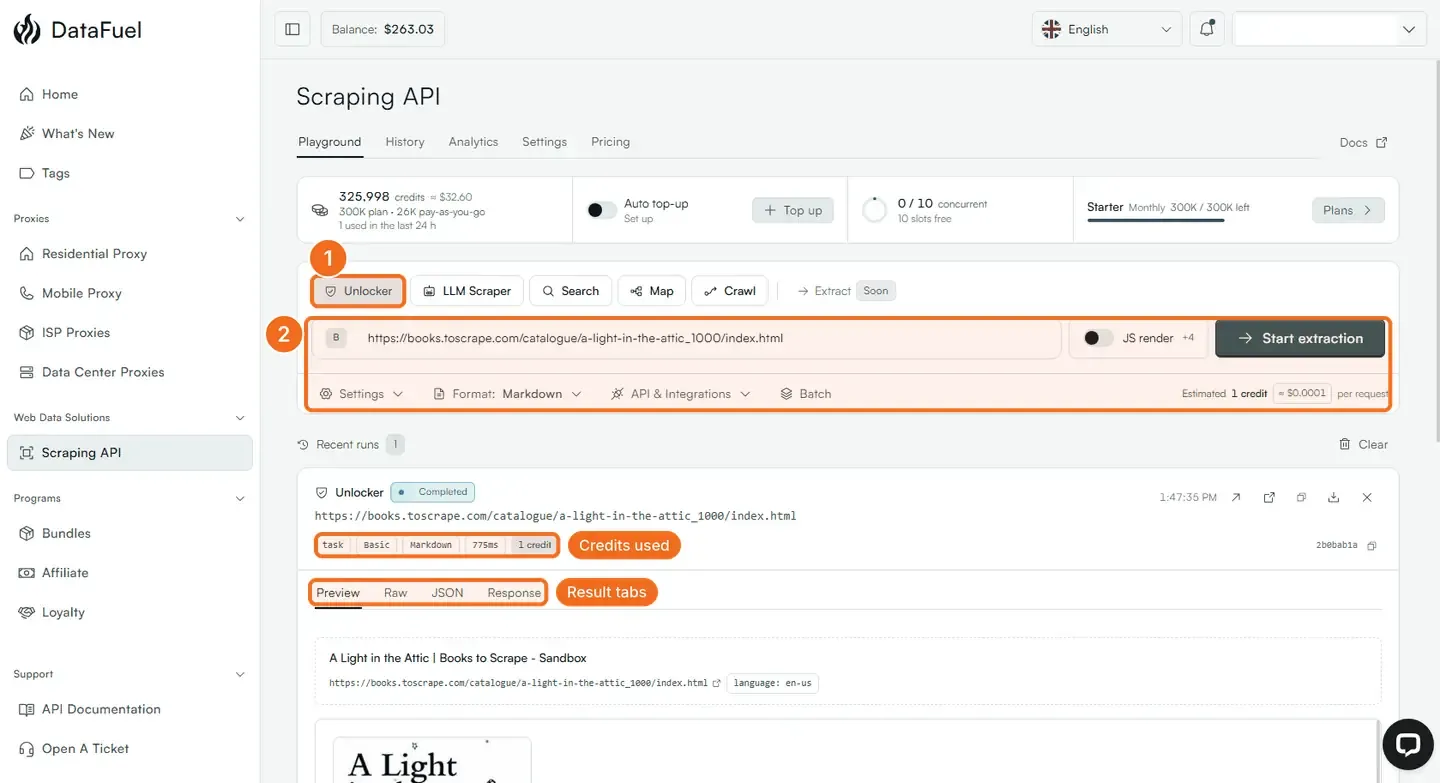The image size is (1440, 783).
Task: Open Plans for the Starter subscription
Action: click(1348, 210)
